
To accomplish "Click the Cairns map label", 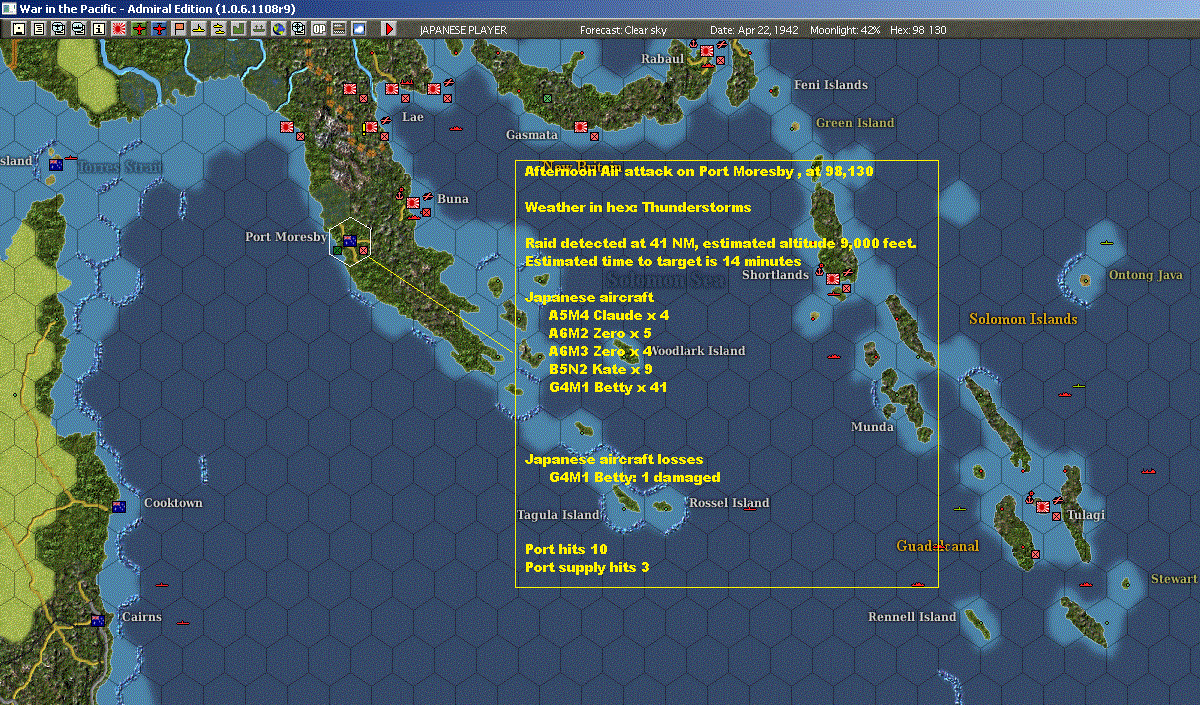I will click(x=141, y=617).
